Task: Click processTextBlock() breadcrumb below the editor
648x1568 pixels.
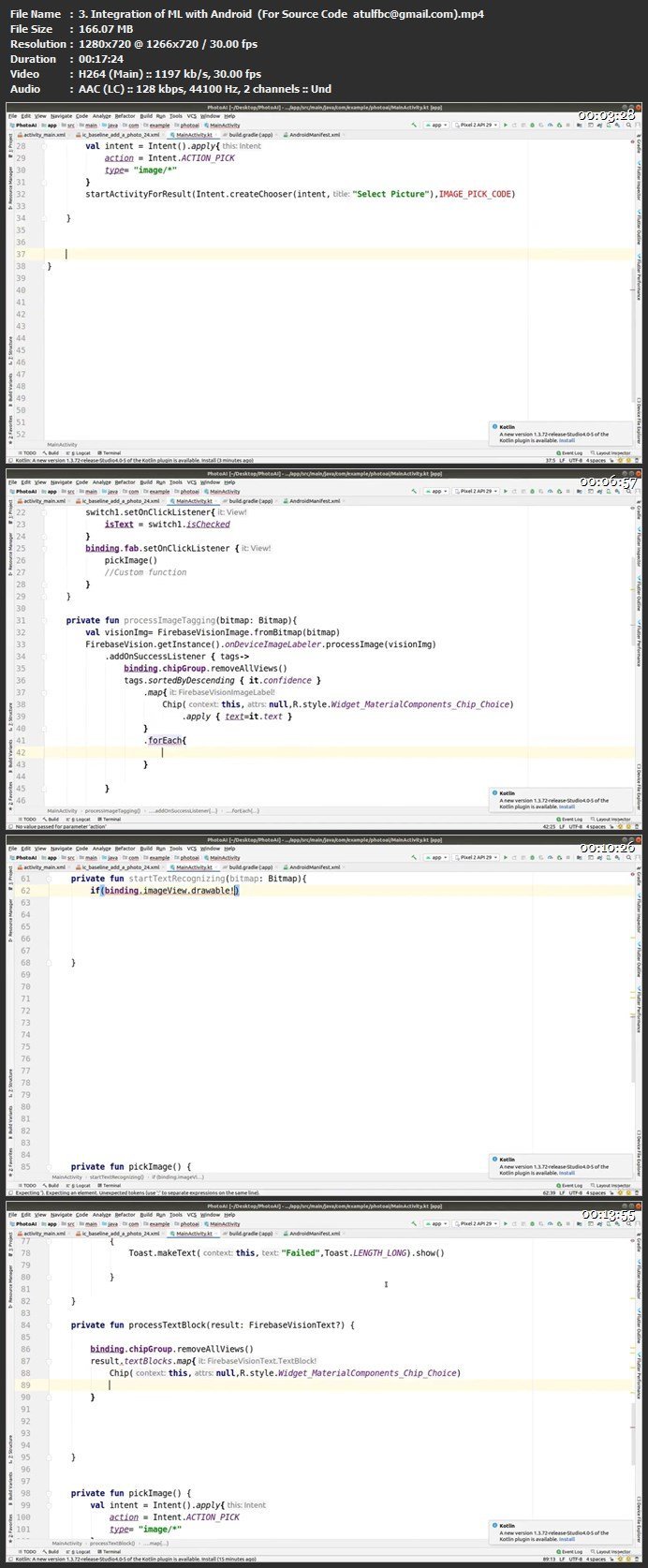Action: point(110,1543)
